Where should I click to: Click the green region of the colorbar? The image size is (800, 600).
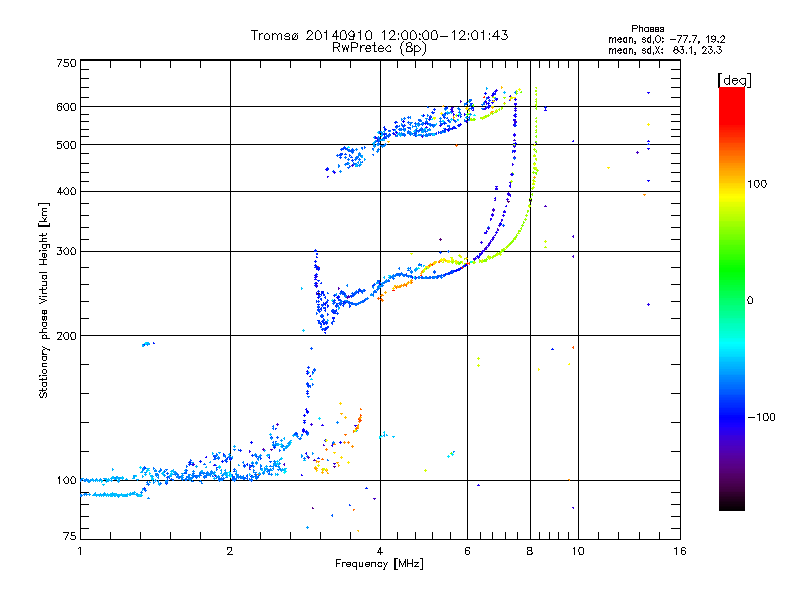click(x=732, y=270)
